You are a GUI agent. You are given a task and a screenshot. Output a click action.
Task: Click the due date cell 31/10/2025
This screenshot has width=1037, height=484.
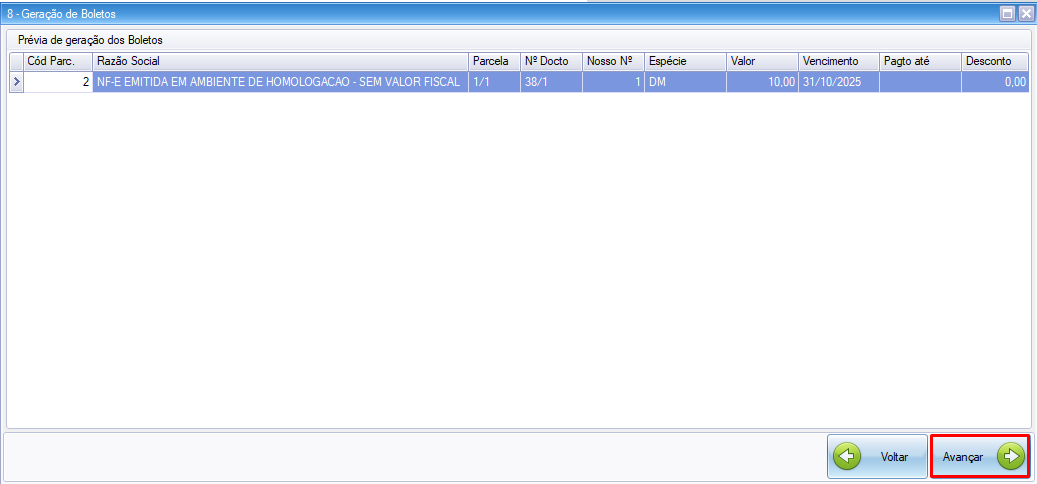(x=838, y=83)
